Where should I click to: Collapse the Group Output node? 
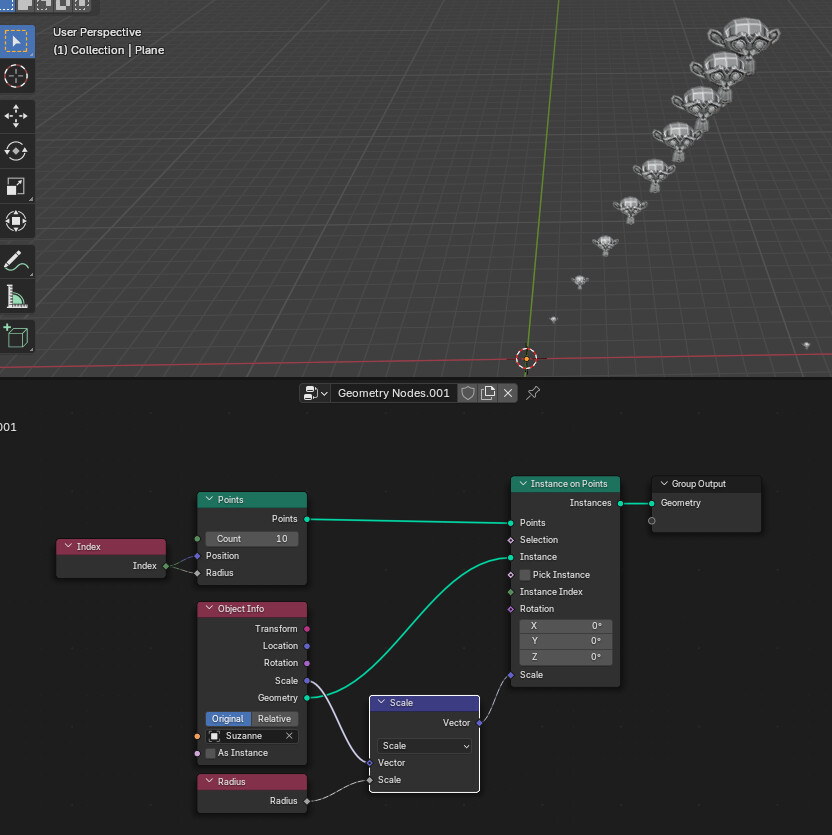tap(664, 484)
